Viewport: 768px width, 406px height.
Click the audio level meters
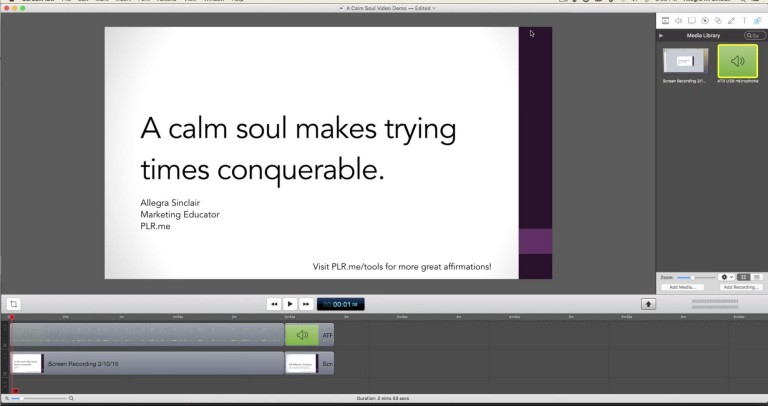(x=715, y=304)
